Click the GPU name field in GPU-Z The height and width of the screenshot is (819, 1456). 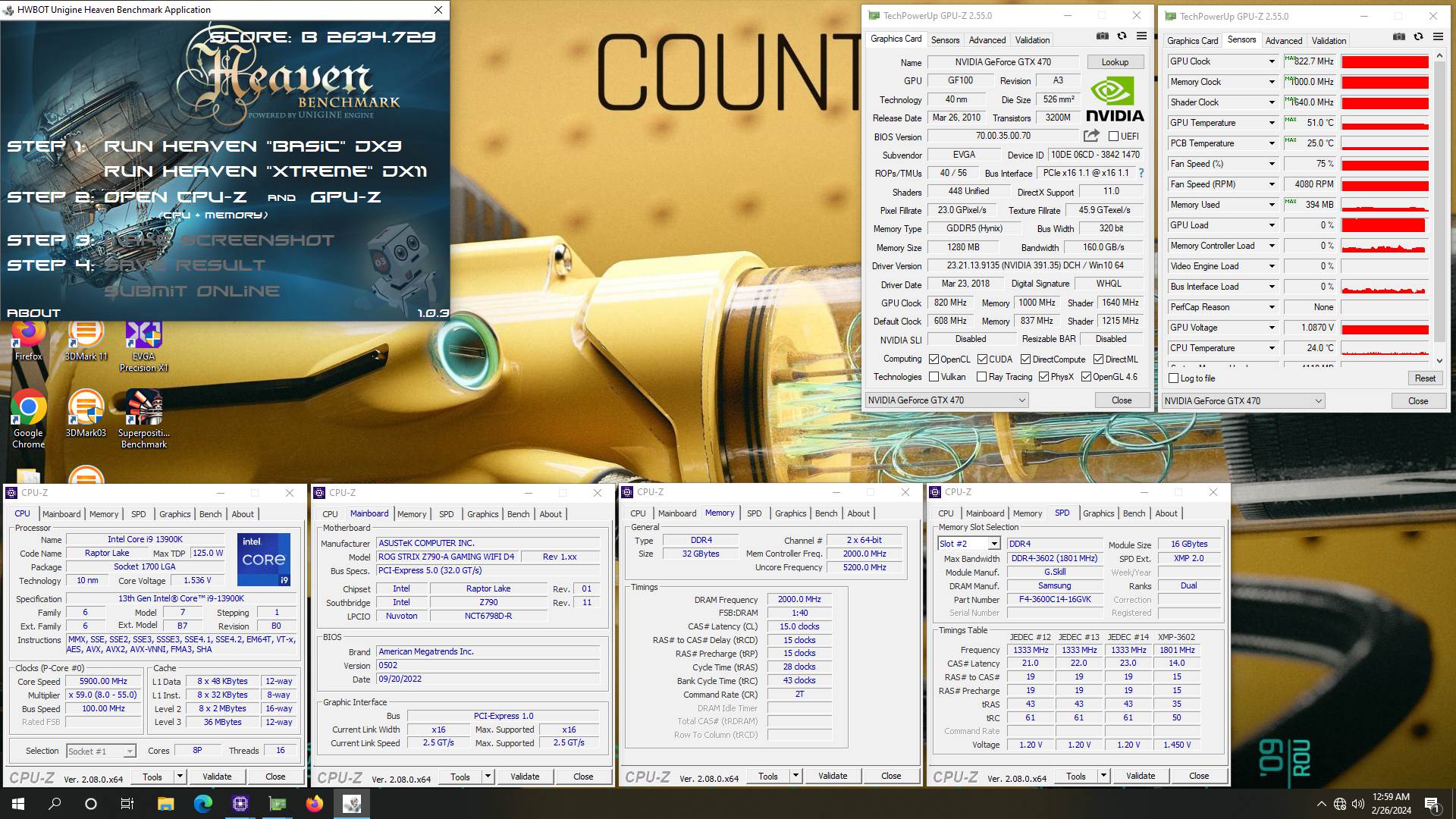coord(1003,62)
